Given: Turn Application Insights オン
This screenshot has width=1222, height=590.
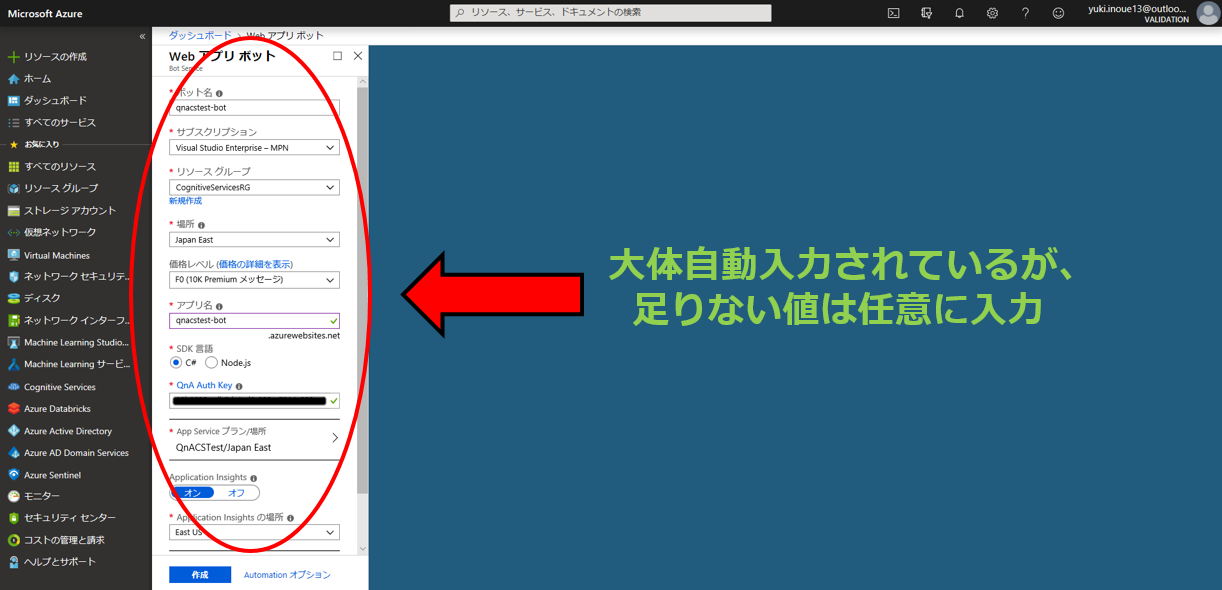Looking at the screenshot, I should click(x=192, y=492).
